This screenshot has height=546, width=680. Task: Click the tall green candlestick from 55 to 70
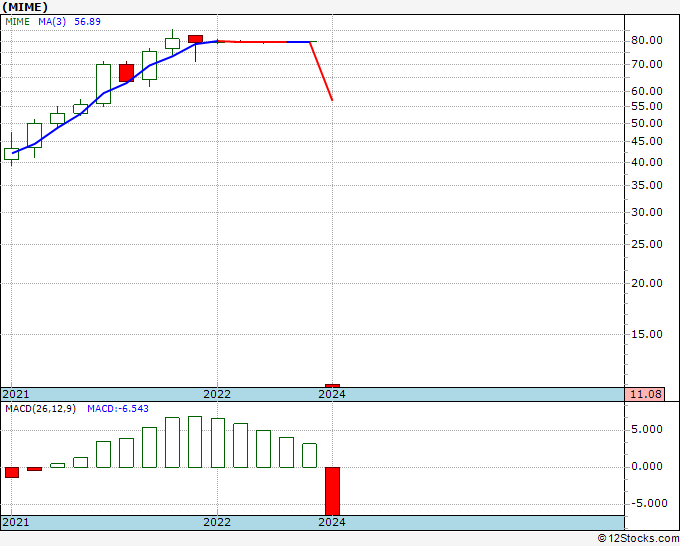(x=103, y=84)
